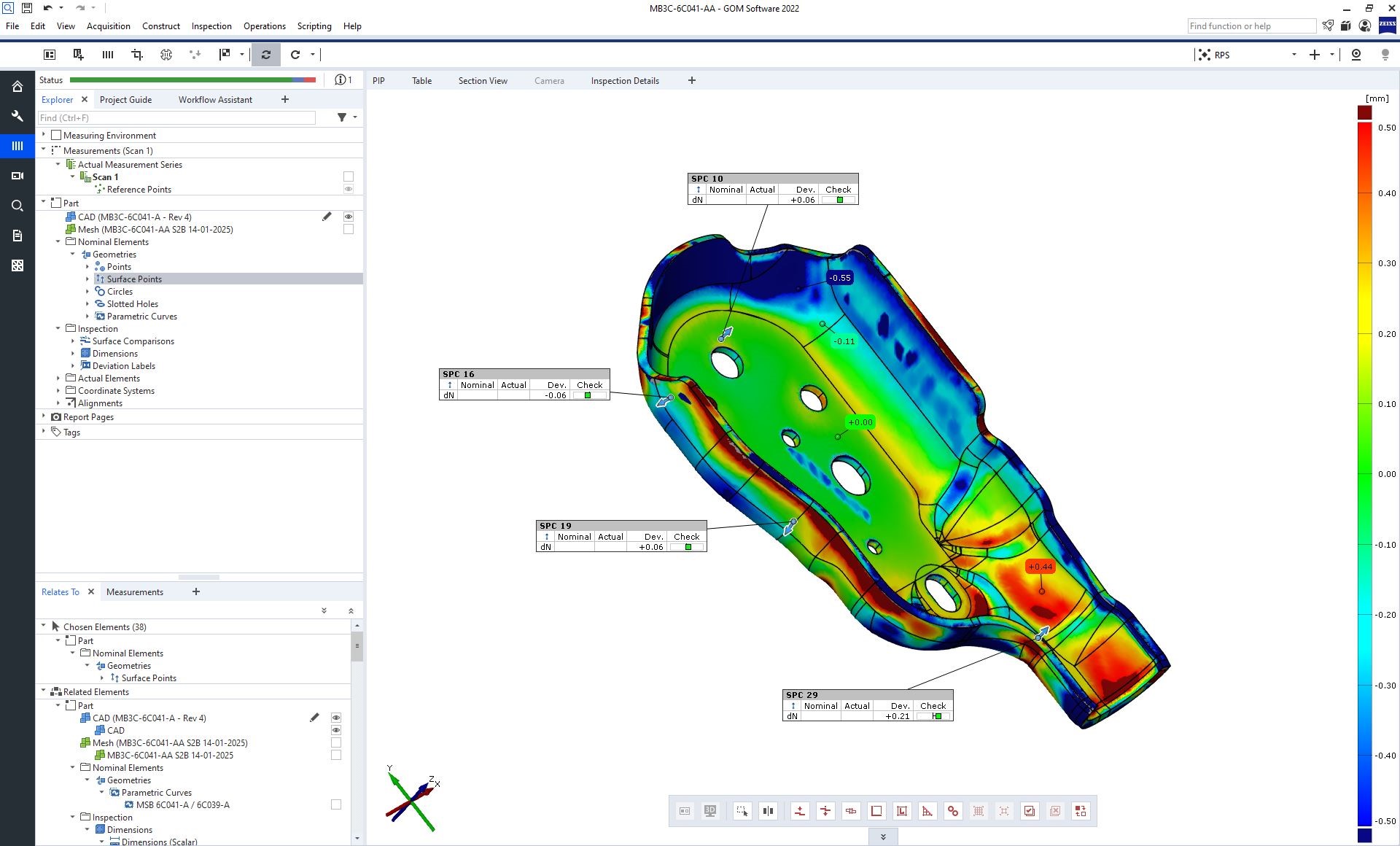Click the crop tool icon in top toolbar
The image size is (1400, 846).
pos(137,55)
